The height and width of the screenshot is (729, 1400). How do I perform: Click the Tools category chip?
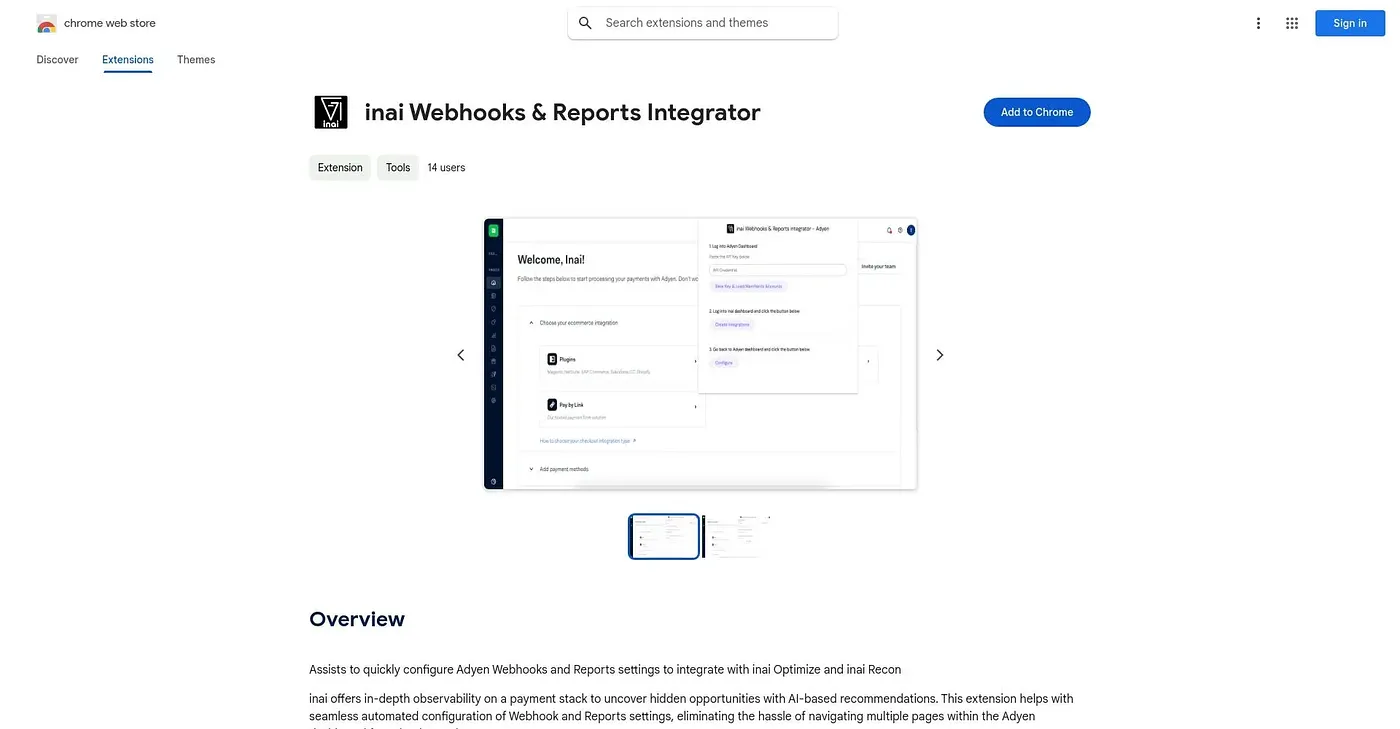398,167
